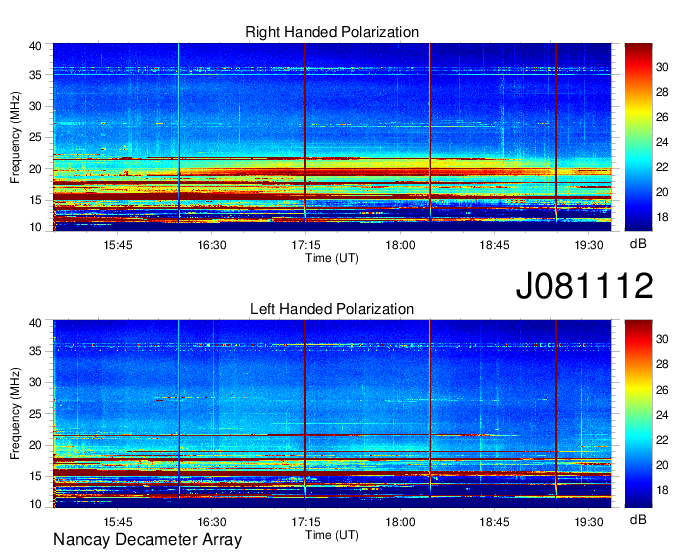Click the bottom color bar "dB" unit label

(638, 519)
